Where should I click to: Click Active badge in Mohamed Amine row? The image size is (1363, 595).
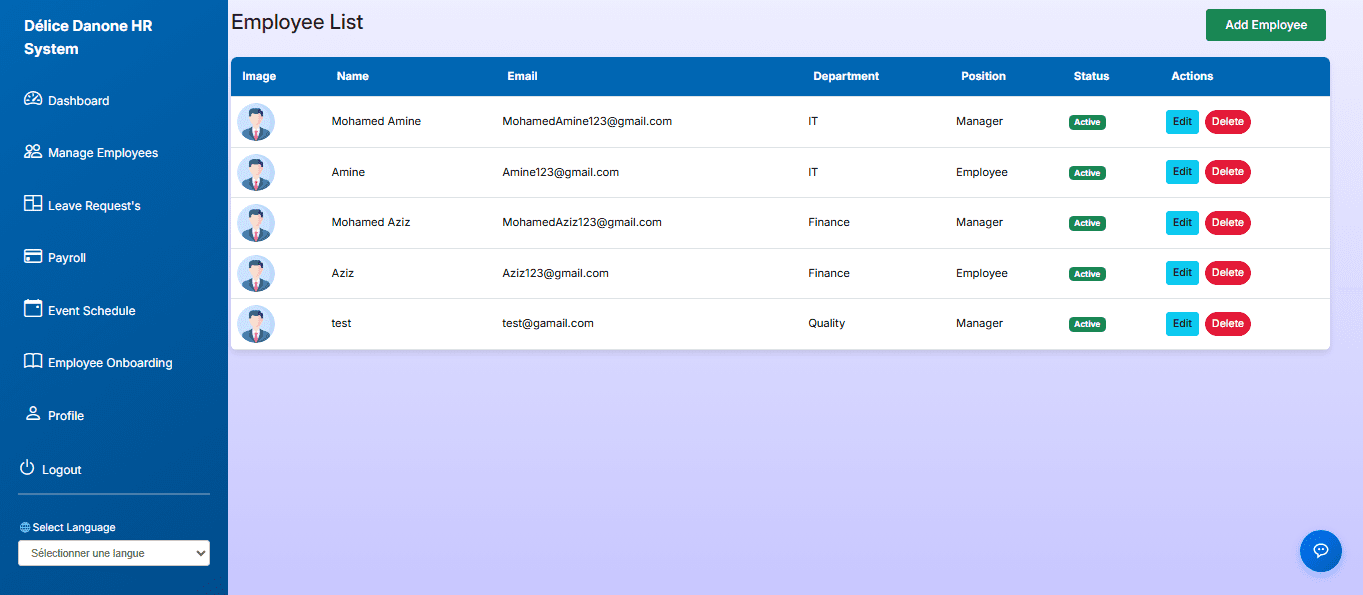(1087, 122)
